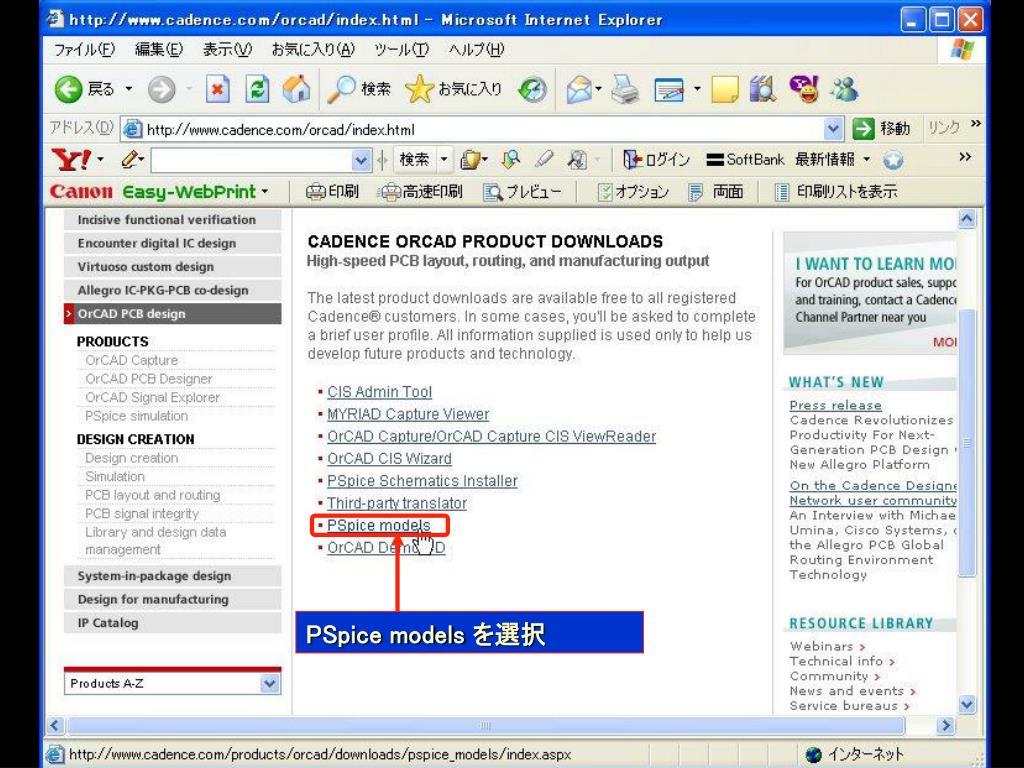The width and height of the screenshot is (1024, 768).
Task: Click inside the URL address field
Action: tap(483, 129)
